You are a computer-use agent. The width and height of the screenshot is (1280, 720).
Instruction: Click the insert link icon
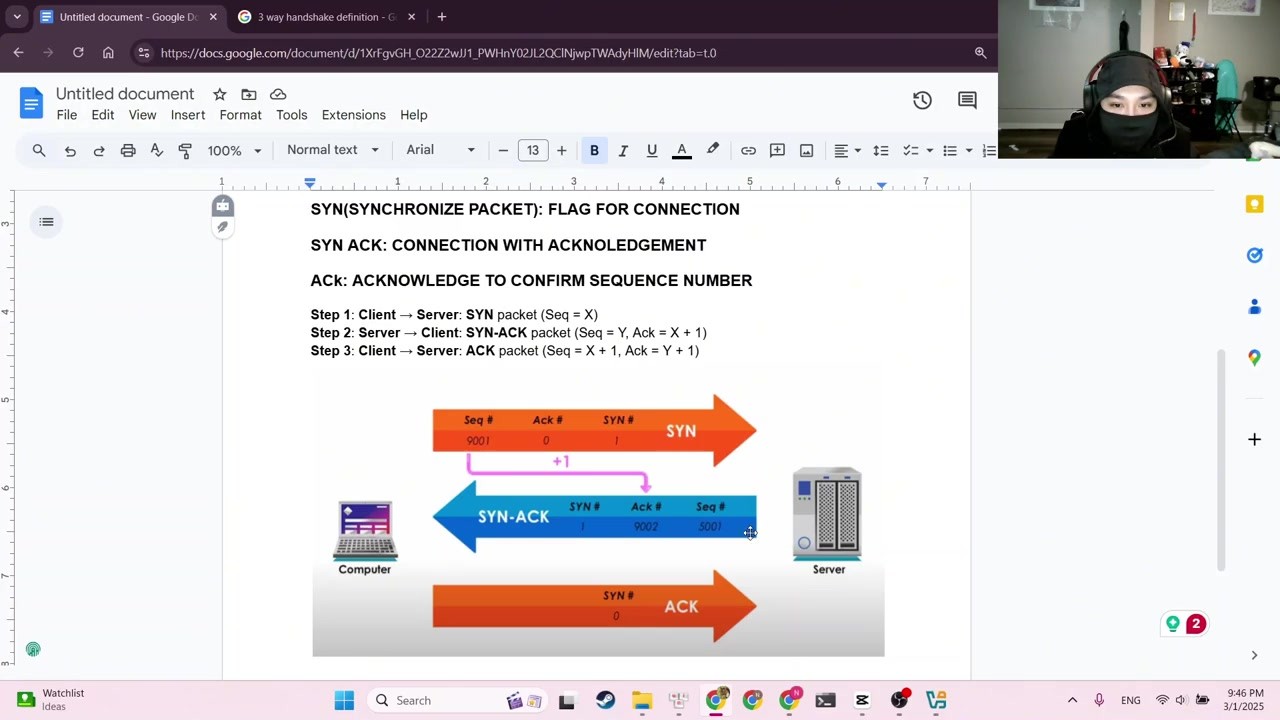[x=748, y=151]
